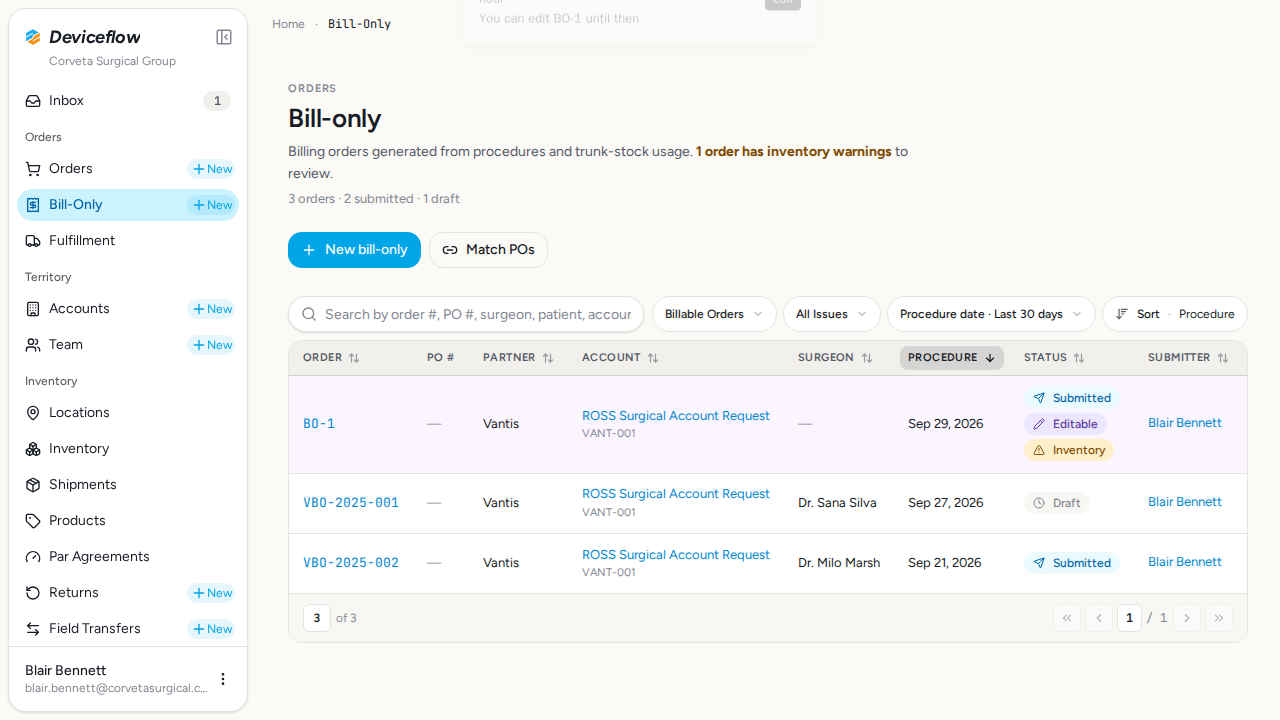Focus the order search field
The height and width of the screenshot is (720, 1280).
point(466,314)
